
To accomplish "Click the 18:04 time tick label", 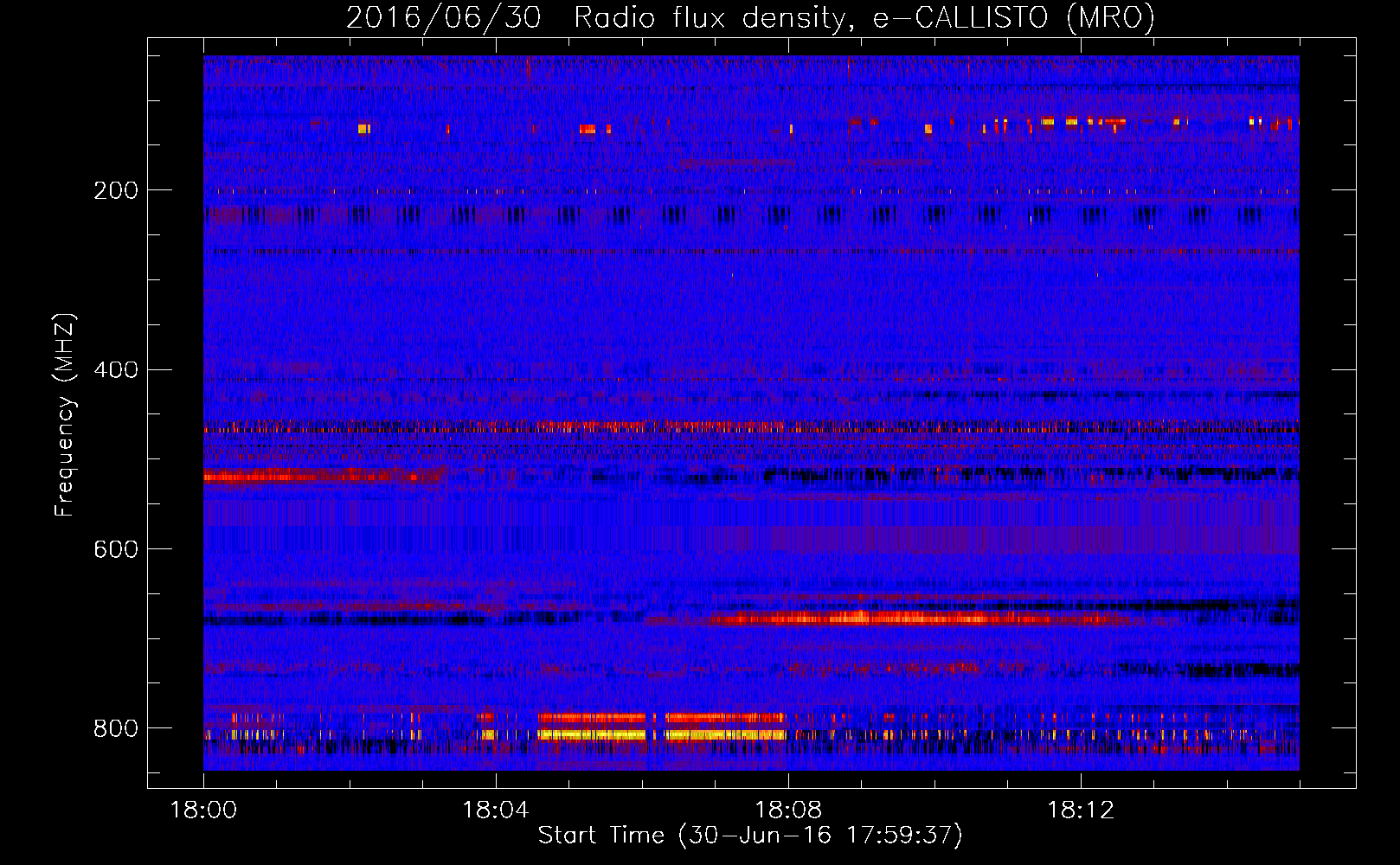I will pos(495,811).
